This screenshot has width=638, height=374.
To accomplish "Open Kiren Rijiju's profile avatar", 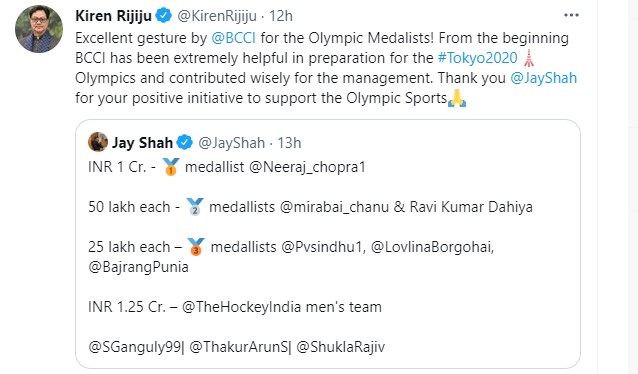I will click(x=39, y=29).
